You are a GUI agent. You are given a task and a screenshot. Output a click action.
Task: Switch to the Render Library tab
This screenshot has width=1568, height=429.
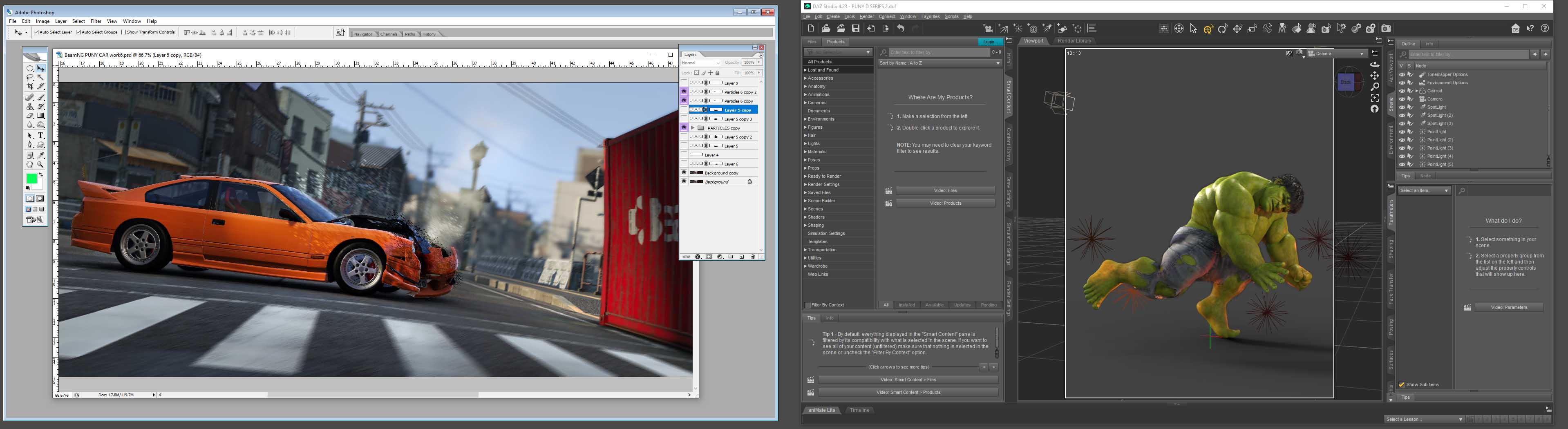click(x=1074, y=41)
